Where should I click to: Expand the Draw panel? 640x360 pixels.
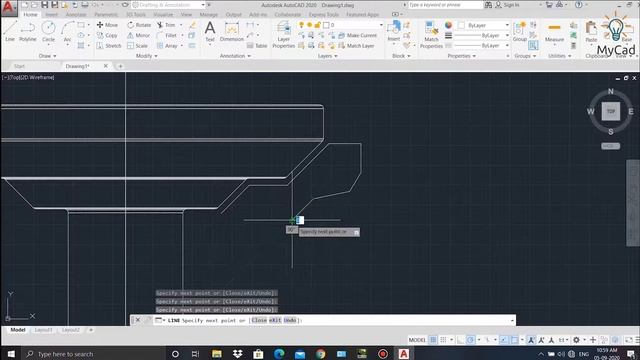pos(48,56)
